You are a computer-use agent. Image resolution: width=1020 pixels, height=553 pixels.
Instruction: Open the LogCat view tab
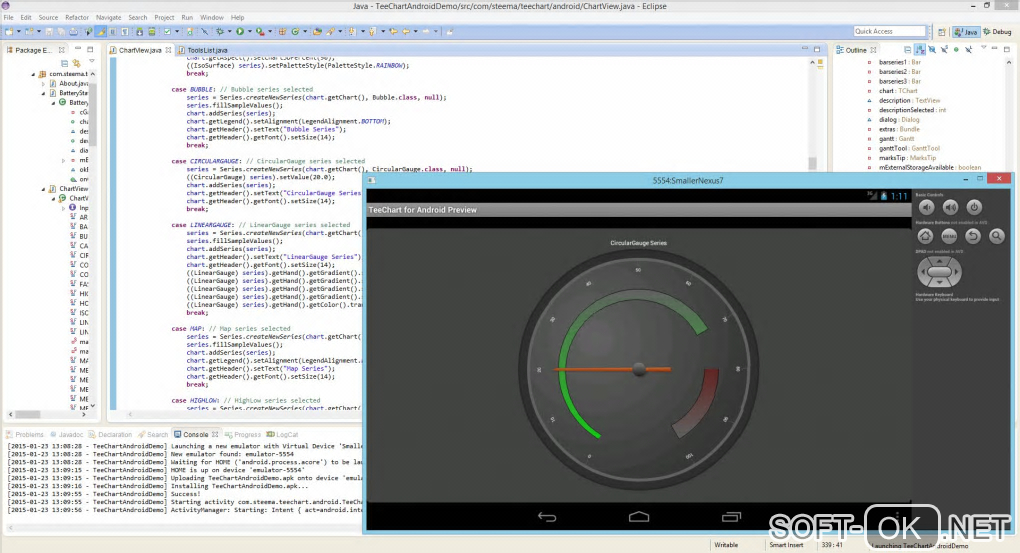click(286, 435)
